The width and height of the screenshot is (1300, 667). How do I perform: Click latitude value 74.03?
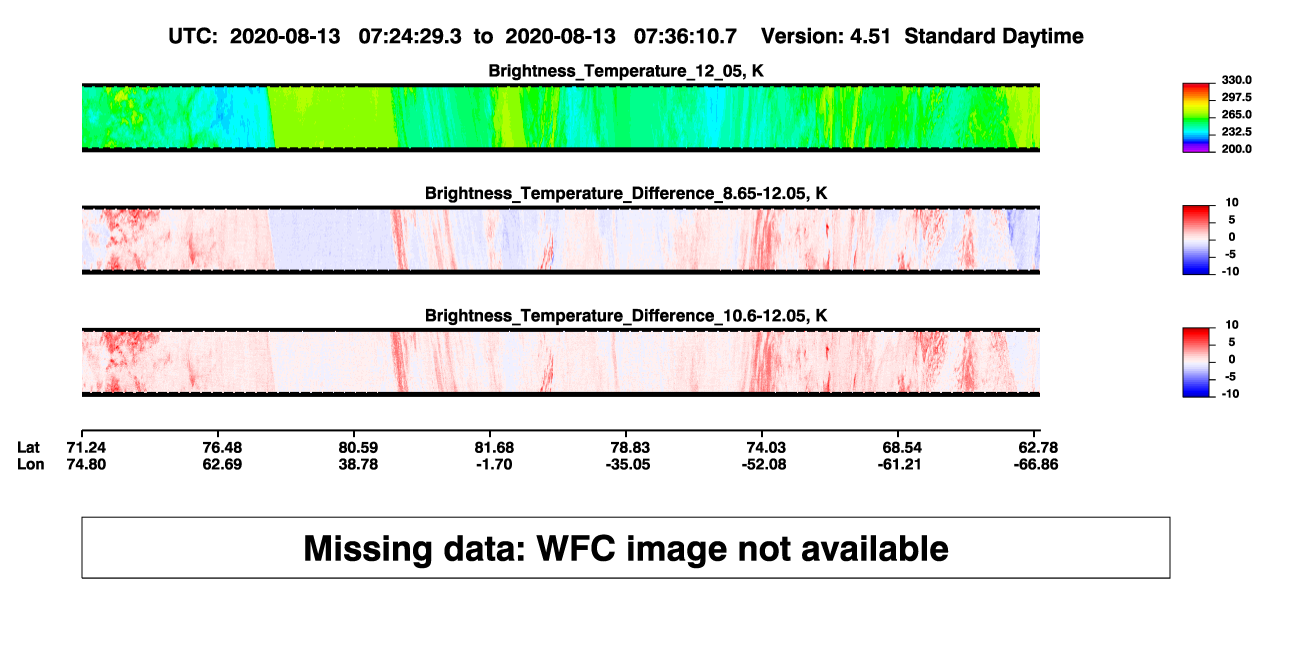coord(766,447)
